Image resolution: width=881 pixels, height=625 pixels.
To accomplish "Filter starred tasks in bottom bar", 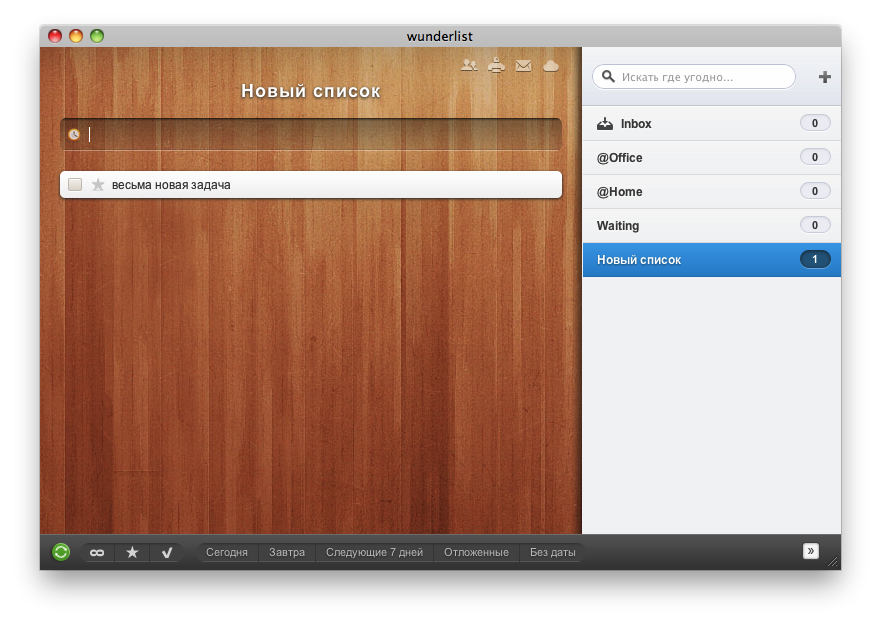I will click(132, 552).
